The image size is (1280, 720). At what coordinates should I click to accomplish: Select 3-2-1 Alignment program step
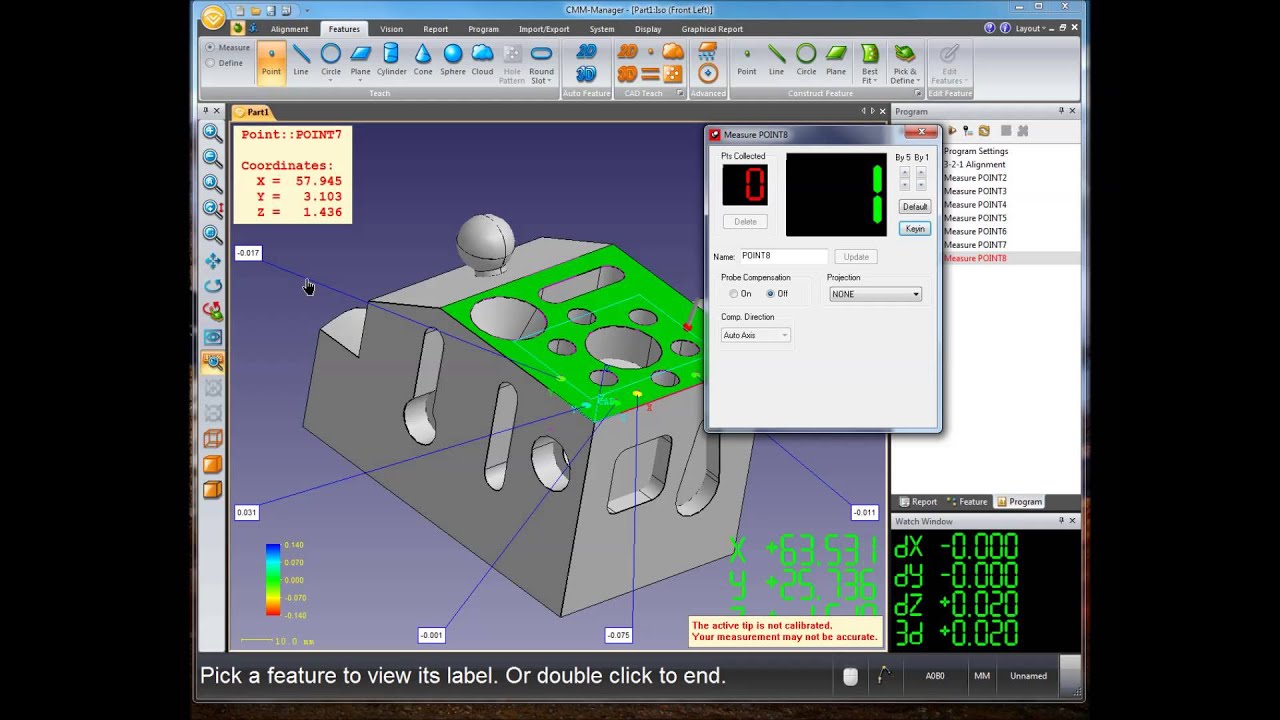pyautogui.click(x=974, y=164)
